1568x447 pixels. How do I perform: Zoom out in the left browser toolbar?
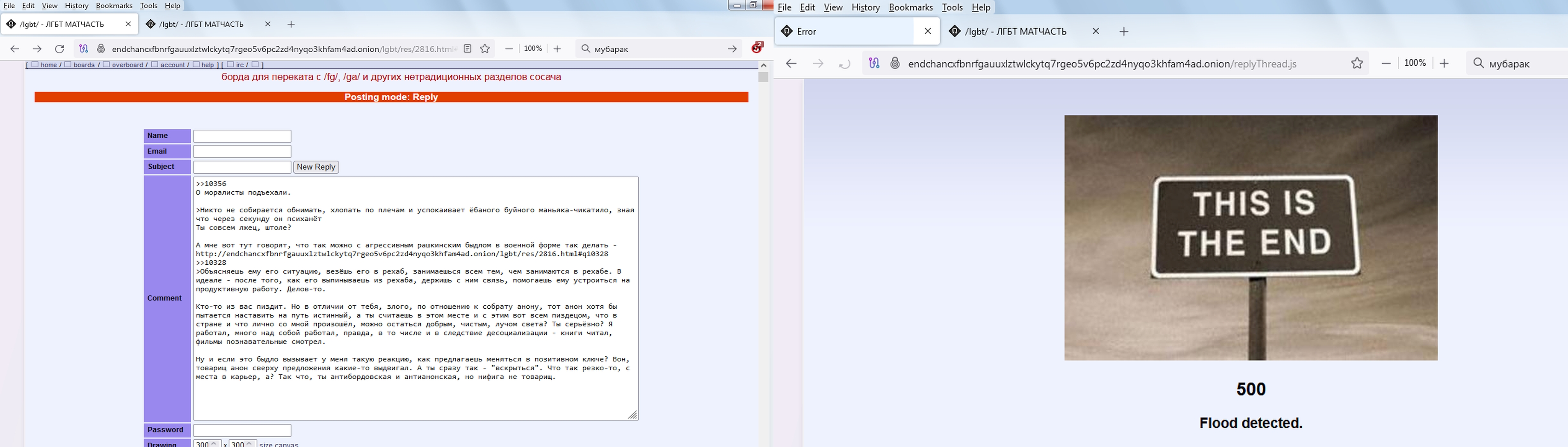coord(509,49)
